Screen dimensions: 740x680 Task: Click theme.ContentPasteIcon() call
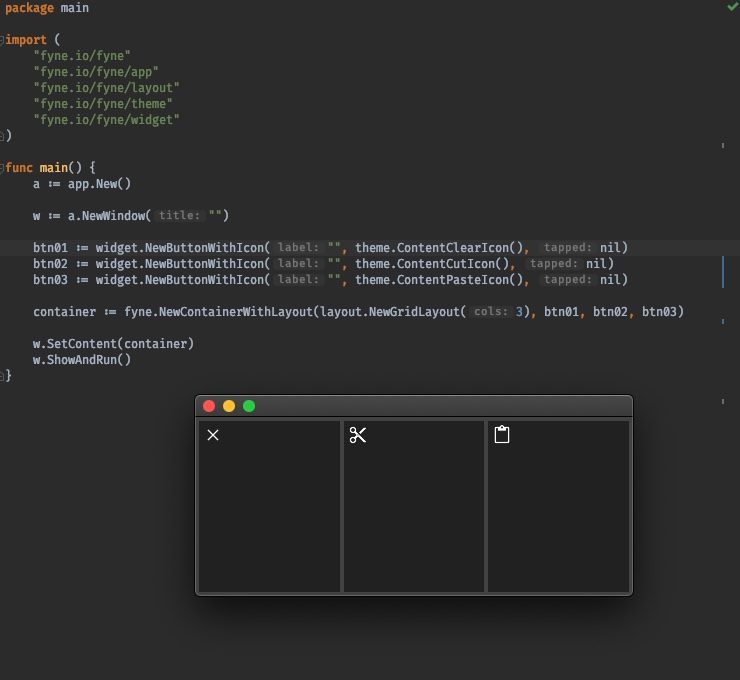pos(439,280)
